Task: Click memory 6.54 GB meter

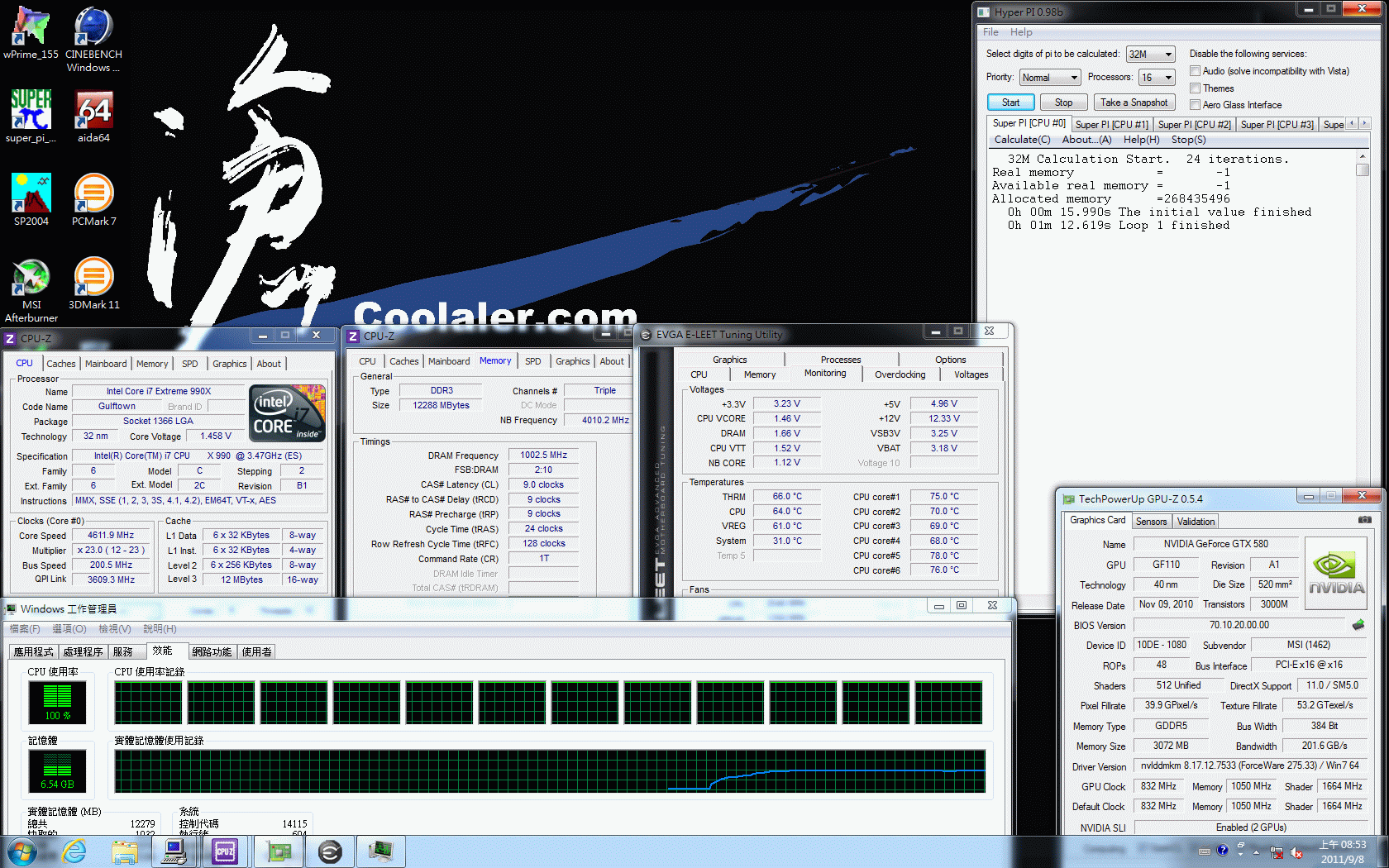Action: (57, 770)
